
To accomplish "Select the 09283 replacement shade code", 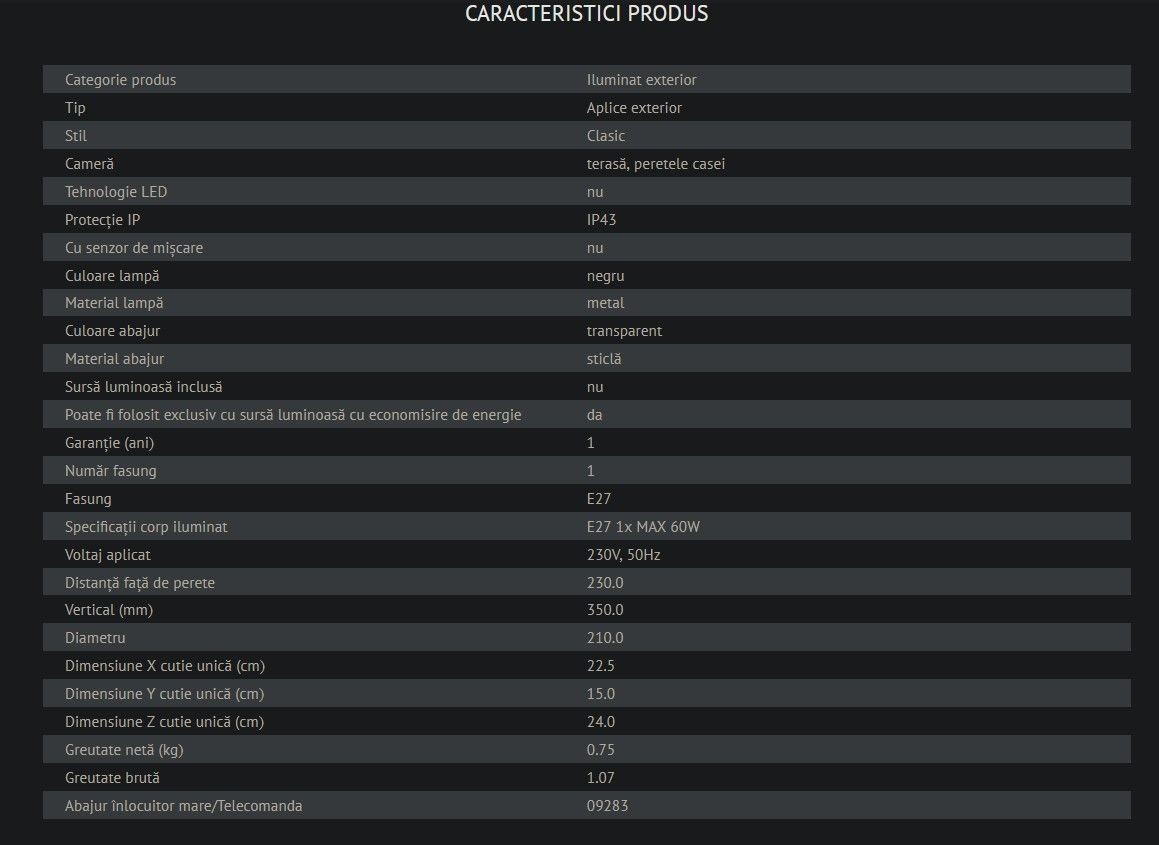I will (608, 806).
